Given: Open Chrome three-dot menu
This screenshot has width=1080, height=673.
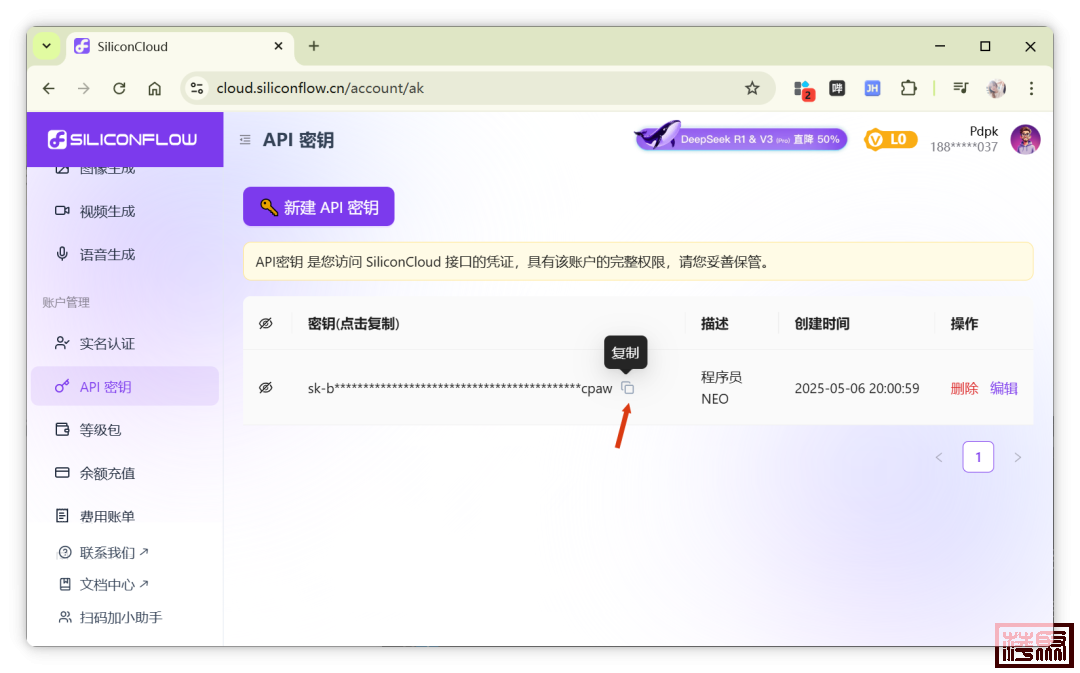Looking at the screenshot, I should tap(1031, 88).
